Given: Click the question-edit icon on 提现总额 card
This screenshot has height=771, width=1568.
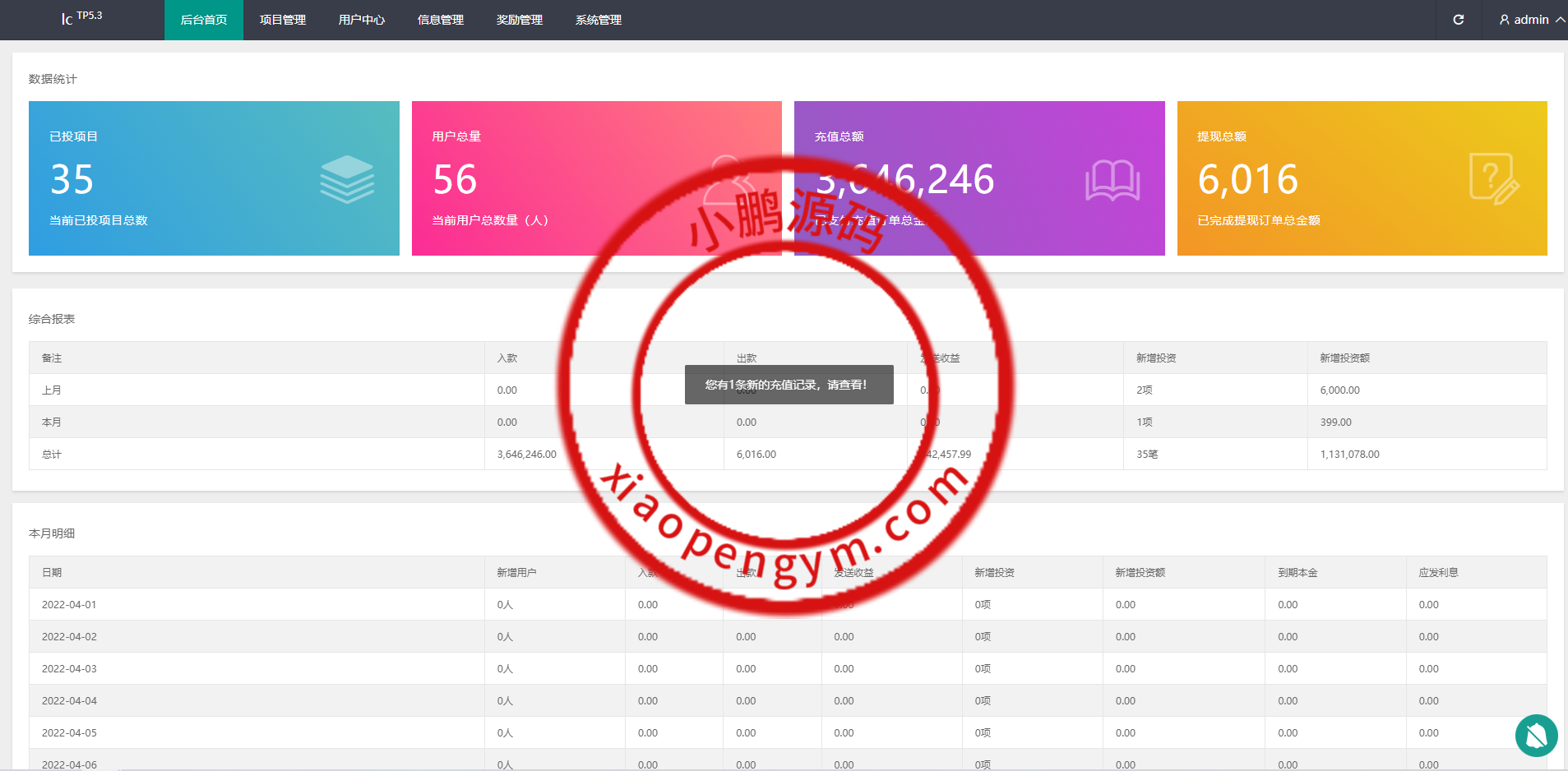Looking at the screenshot, I should click(x=1493, y=179).
